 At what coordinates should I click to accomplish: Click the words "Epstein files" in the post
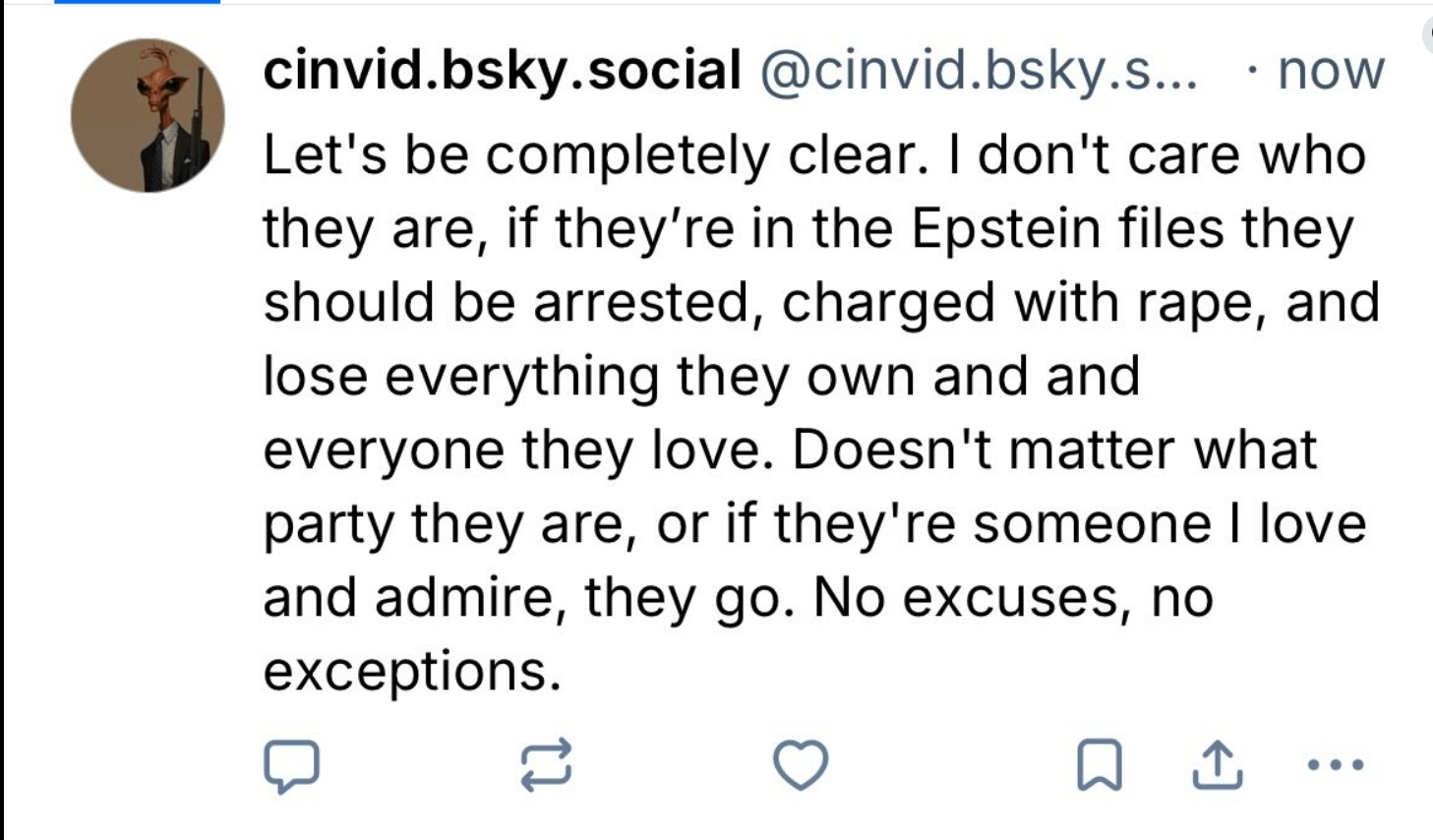tap(1068, 229)
